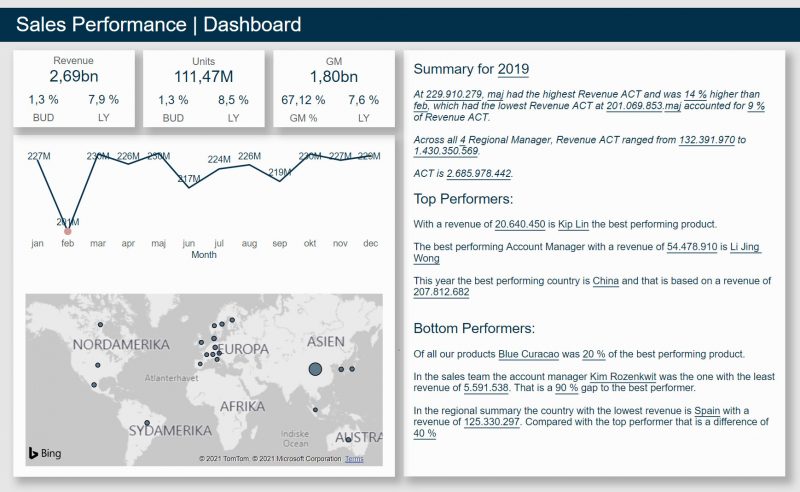Click the underlined 9 % value
800x492 pixels.
756,106
